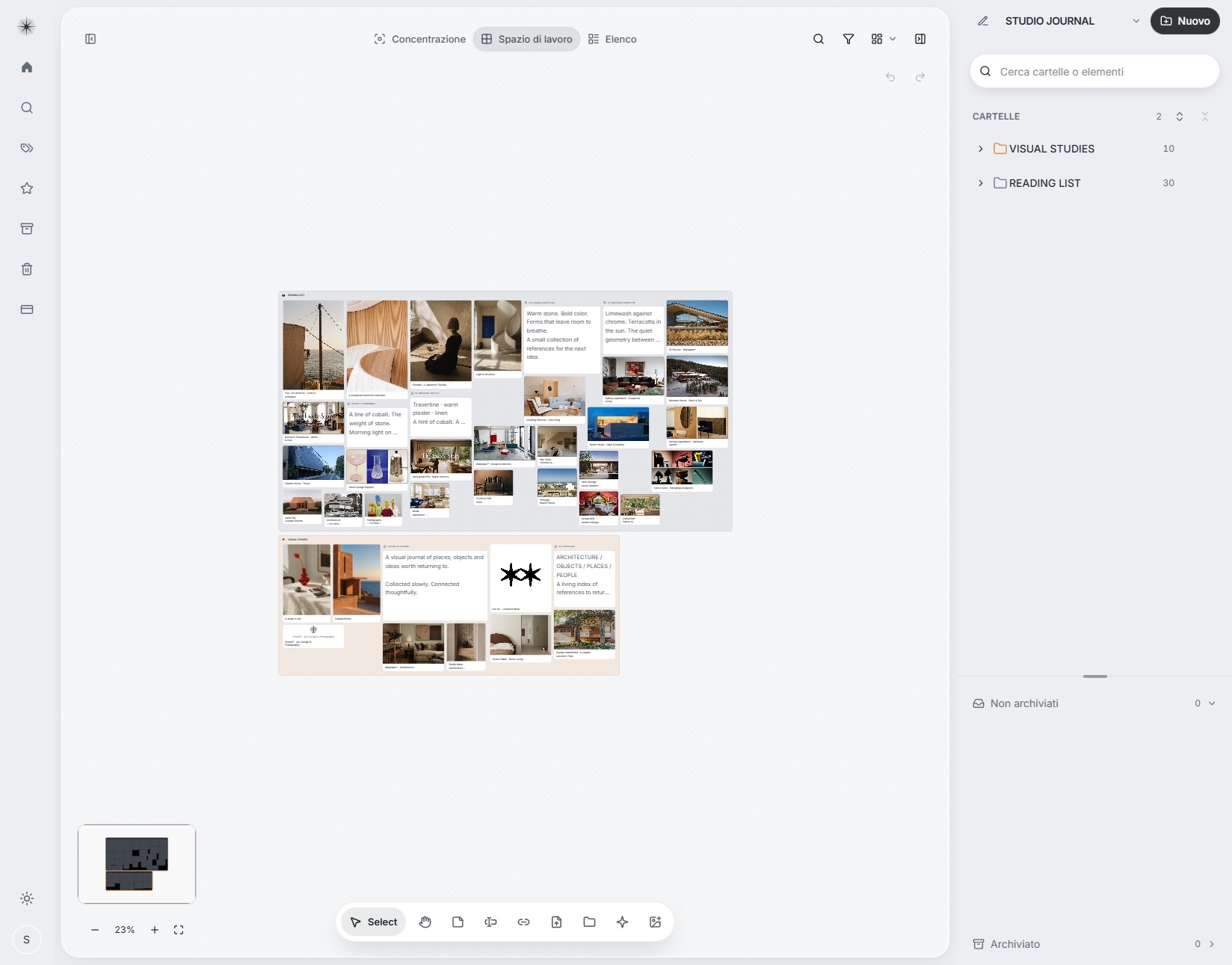Open favorites star in left sidebar
1232x965 pixels.
click(27, 188)
